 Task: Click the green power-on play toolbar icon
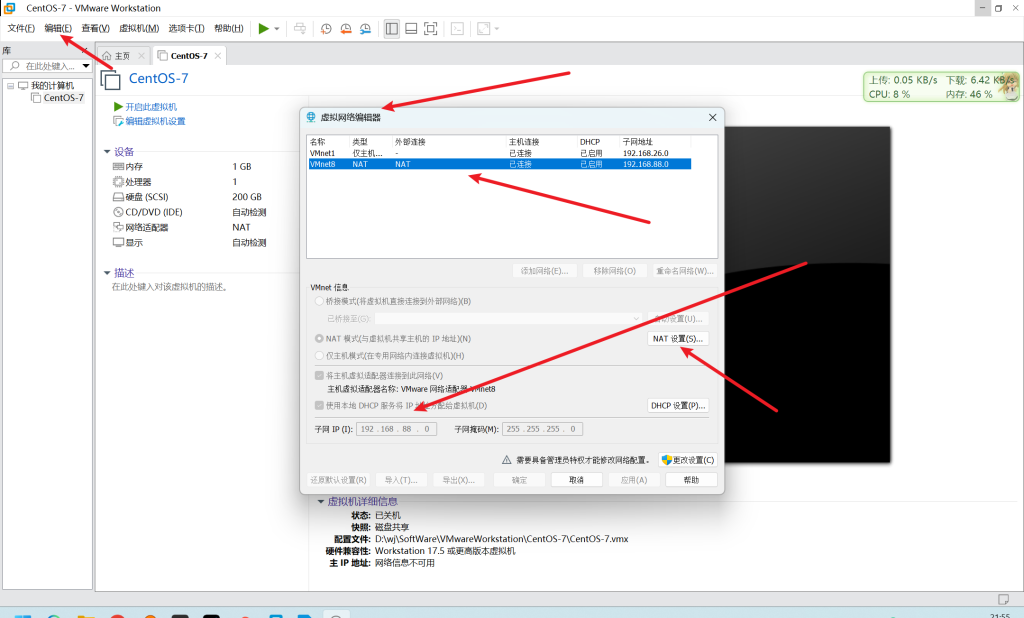point(263,29)
